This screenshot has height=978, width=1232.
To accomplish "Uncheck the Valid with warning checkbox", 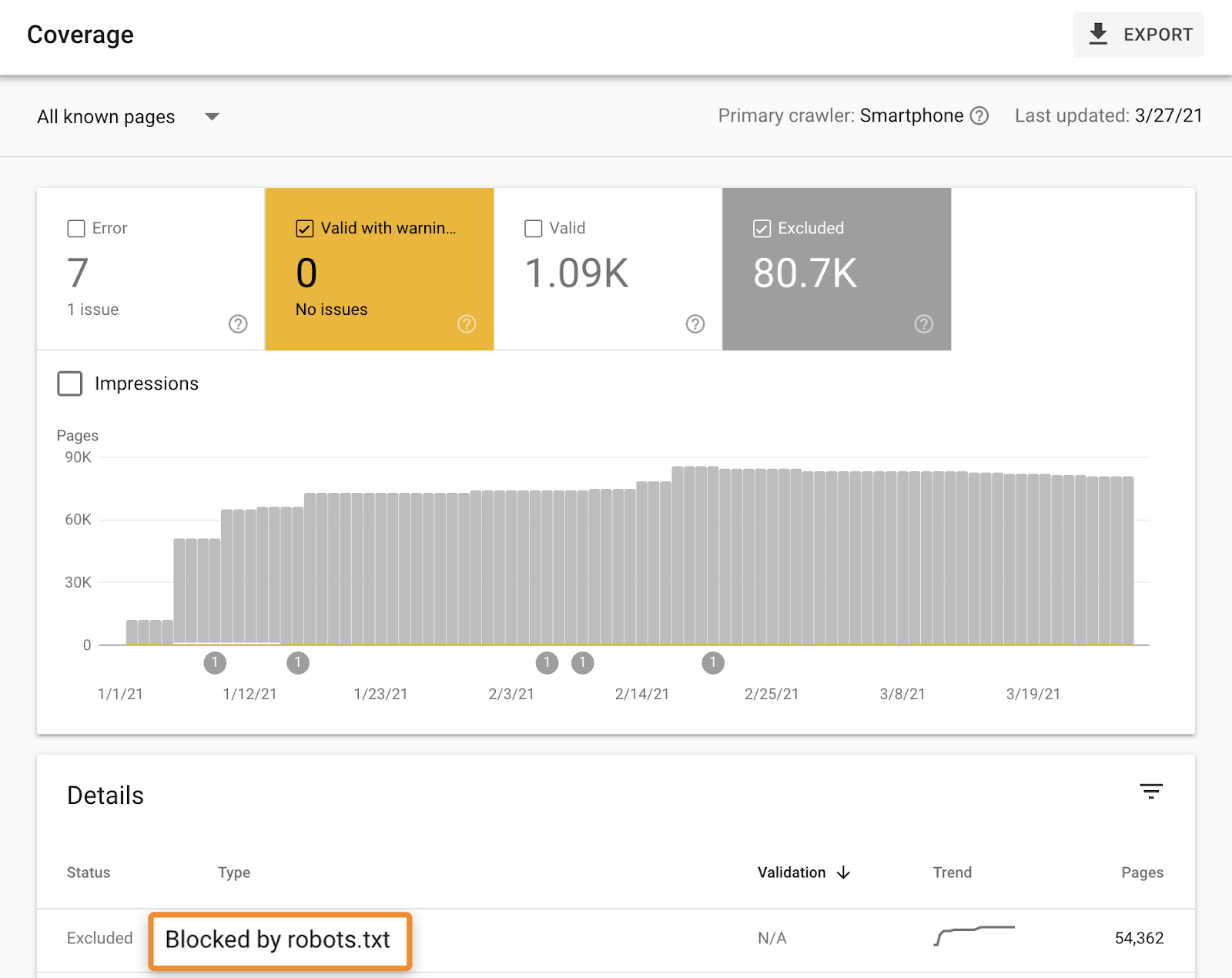I will pos(305,229).
